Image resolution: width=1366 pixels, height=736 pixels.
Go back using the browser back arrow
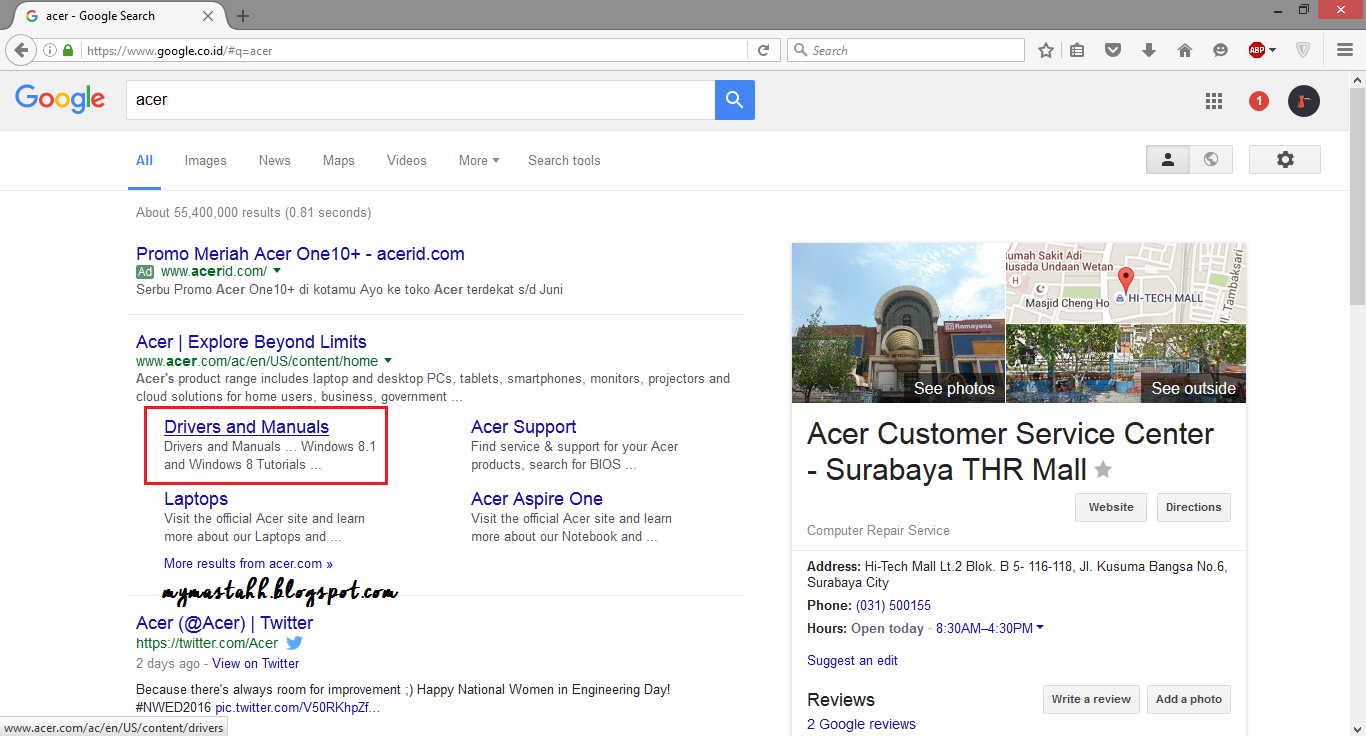coord(23,50)
